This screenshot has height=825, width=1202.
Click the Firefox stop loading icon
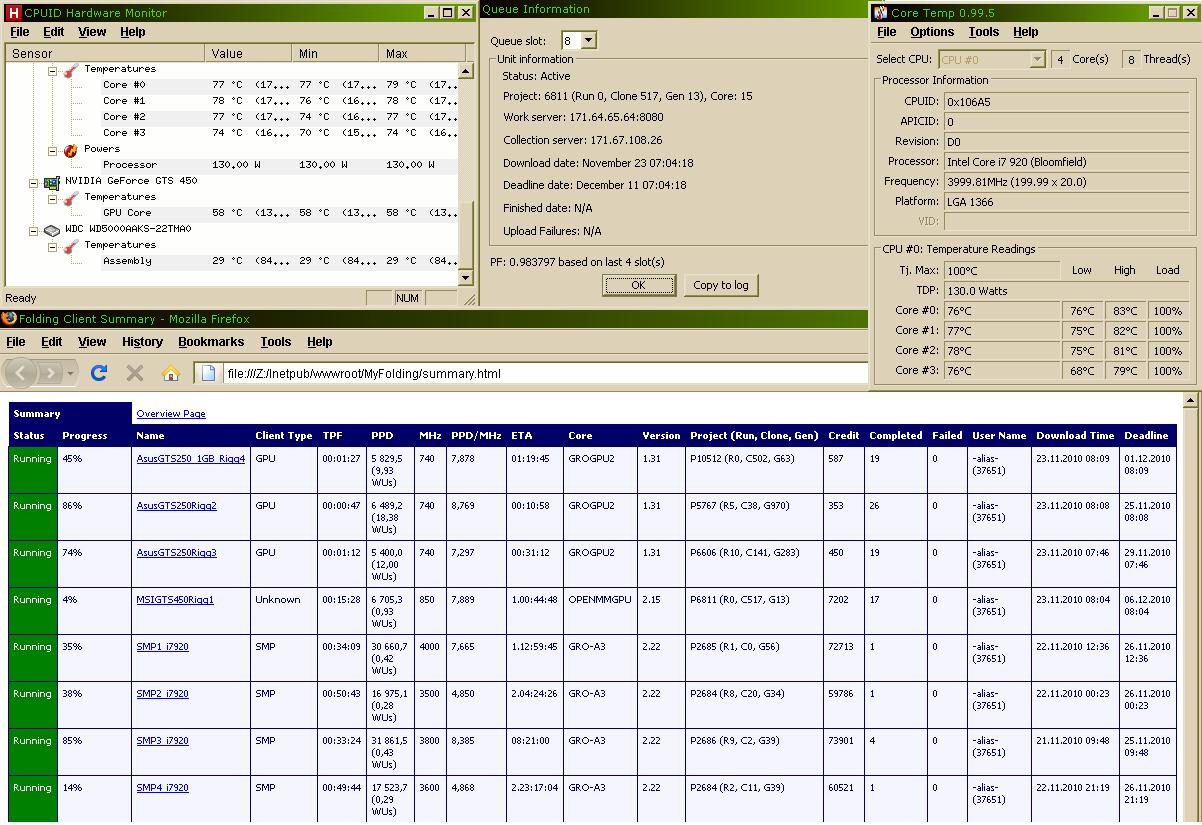coord(135,373)
